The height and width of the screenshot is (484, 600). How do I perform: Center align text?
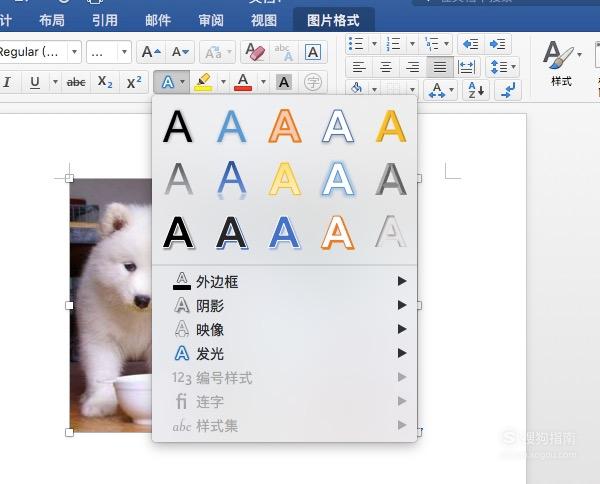tap(386, 67)
